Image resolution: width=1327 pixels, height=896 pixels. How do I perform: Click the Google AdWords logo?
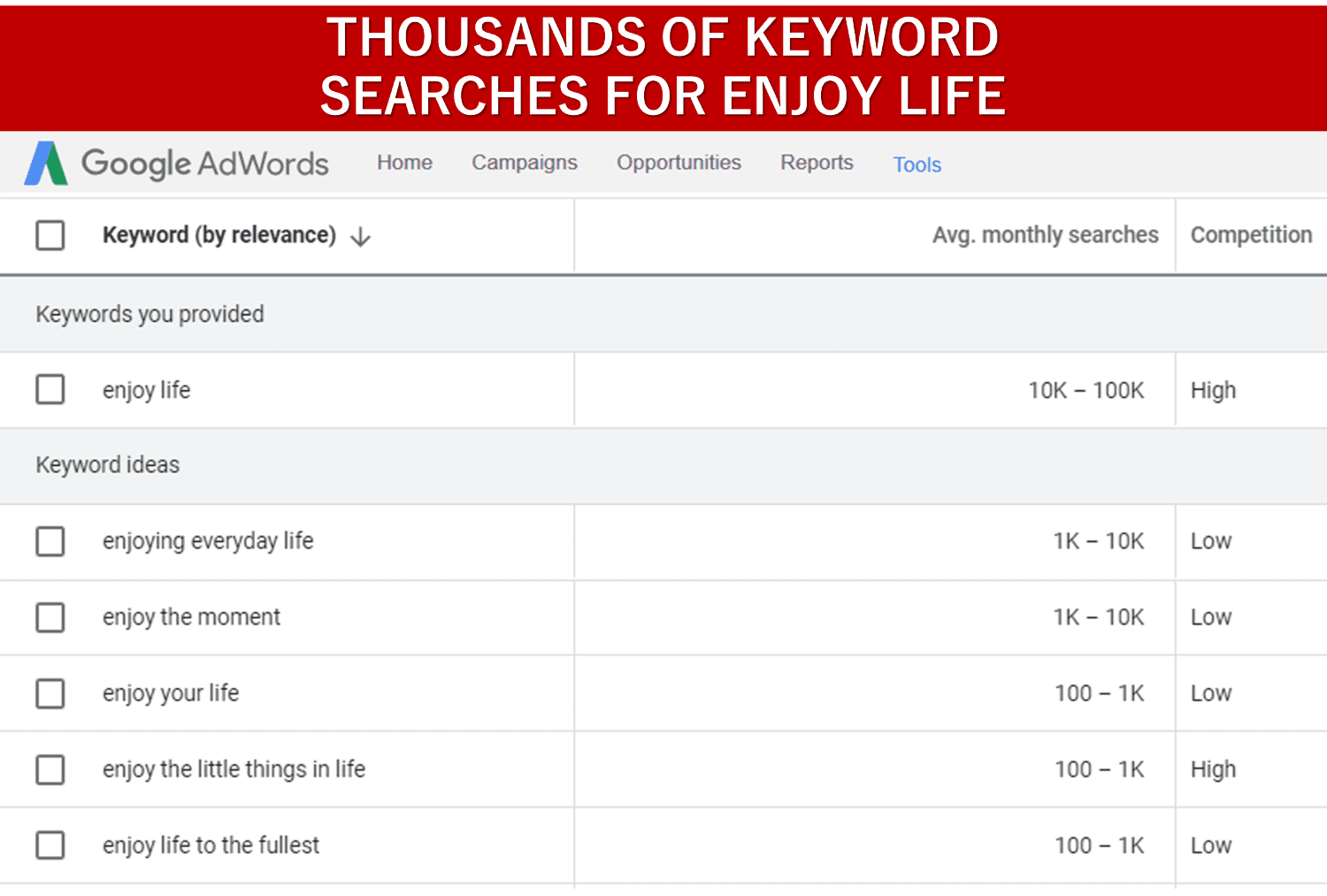click(176, 164)
